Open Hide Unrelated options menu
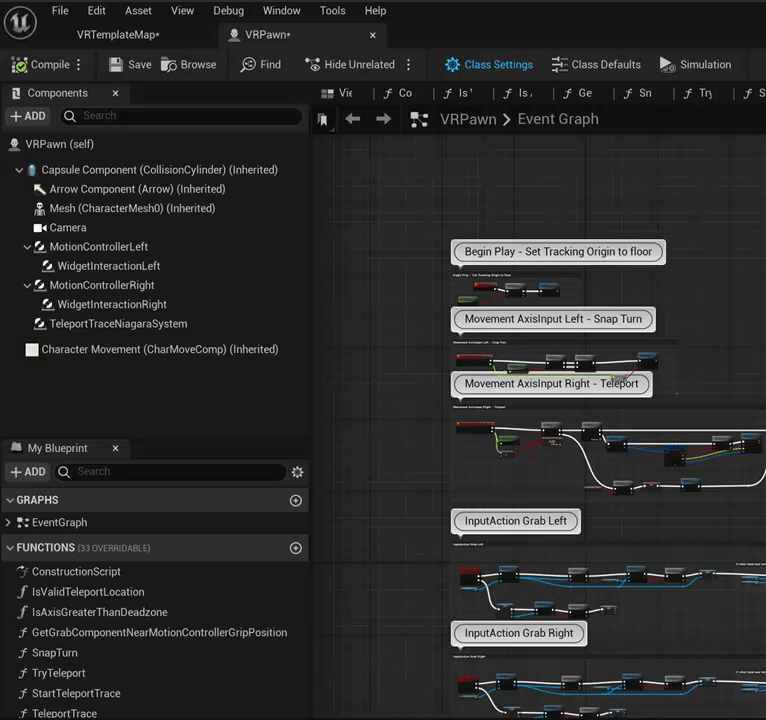 (x=408, y=64)
